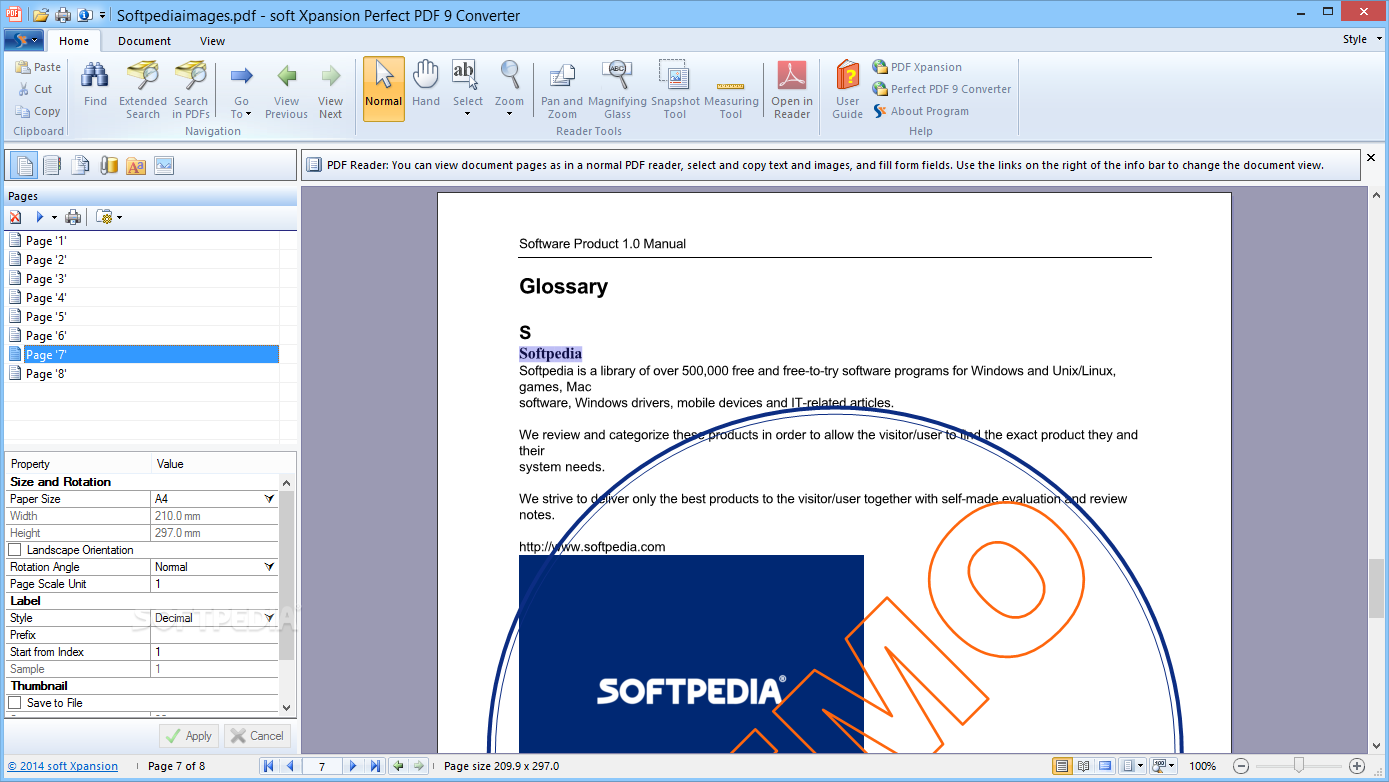Follow the 2014 soft Xpansion link
This screenshot has width=1389, height=782.
(63, 766)
